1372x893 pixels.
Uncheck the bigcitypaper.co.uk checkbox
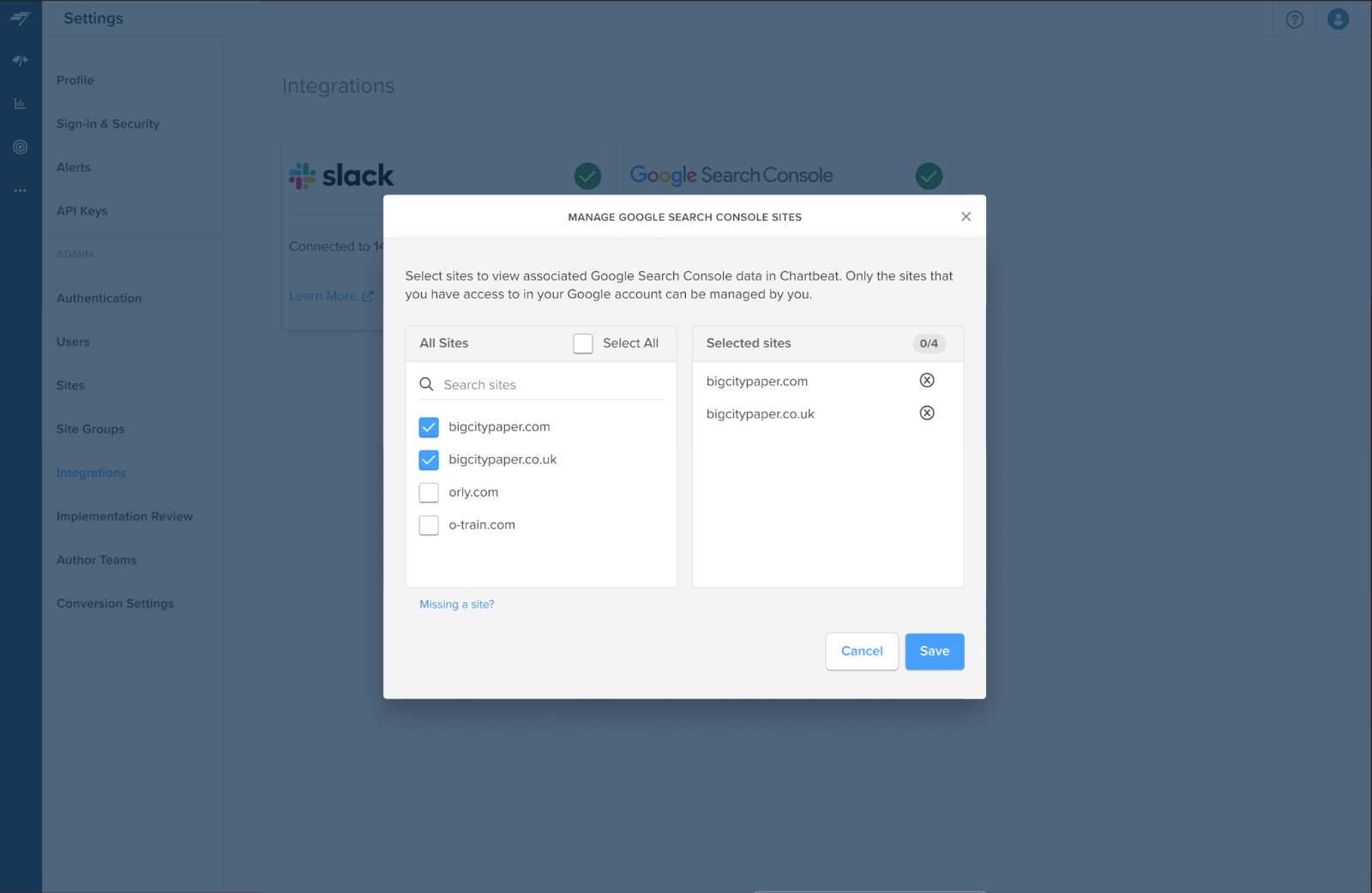(x=429, y=460)
